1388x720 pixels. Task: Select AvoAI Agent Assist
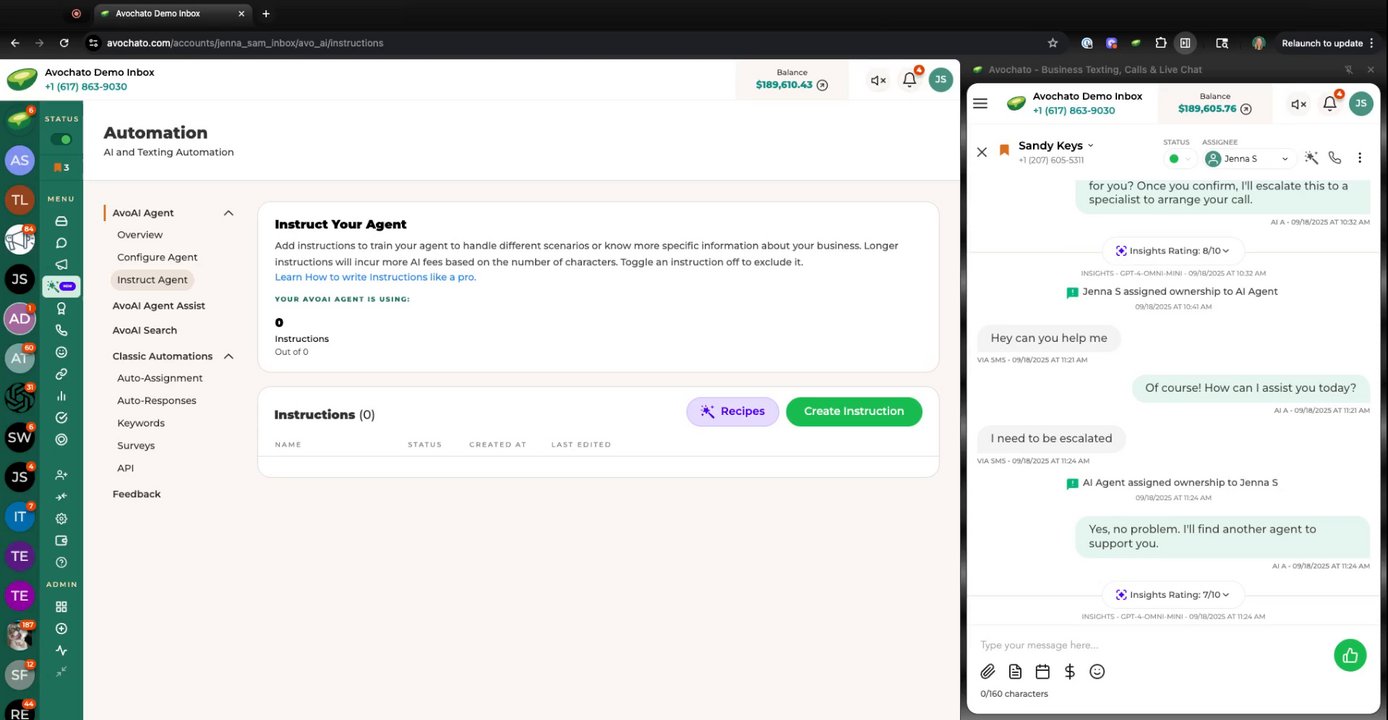[159, 306]
